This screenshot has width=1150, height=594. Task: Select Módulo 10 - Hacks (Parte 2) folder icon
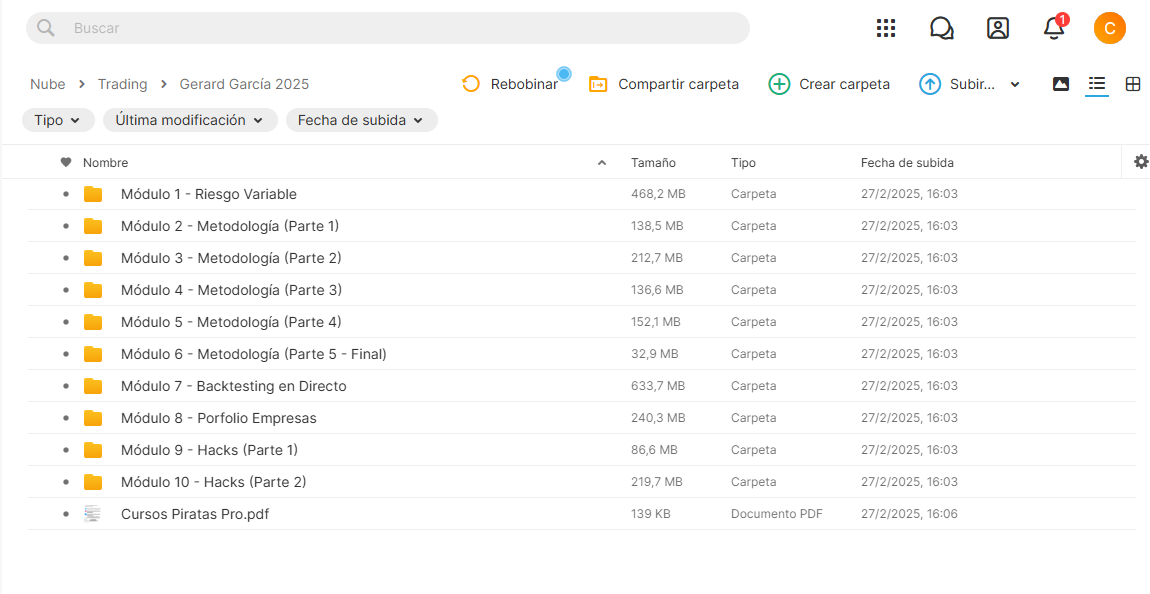(93, 482)
